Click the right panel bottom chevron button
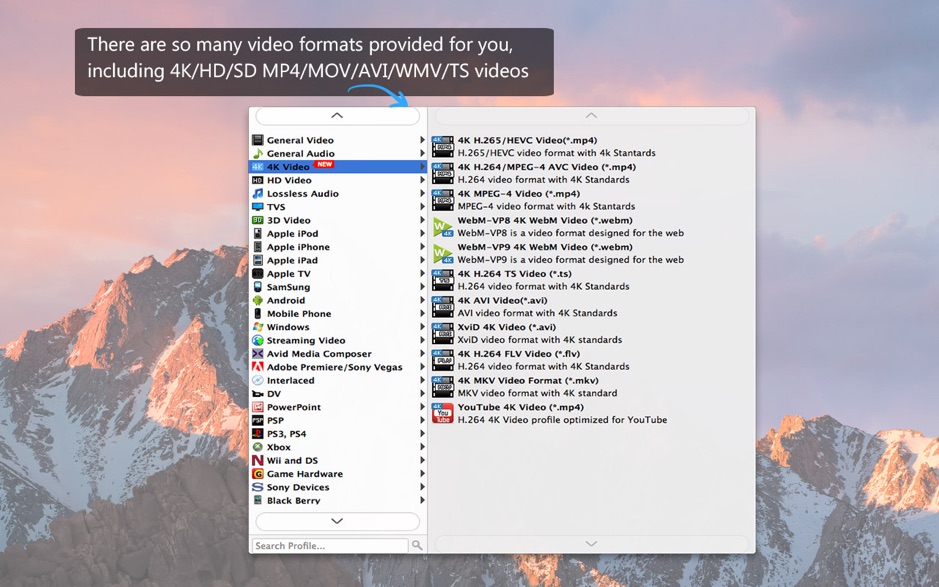 [591, 544]
